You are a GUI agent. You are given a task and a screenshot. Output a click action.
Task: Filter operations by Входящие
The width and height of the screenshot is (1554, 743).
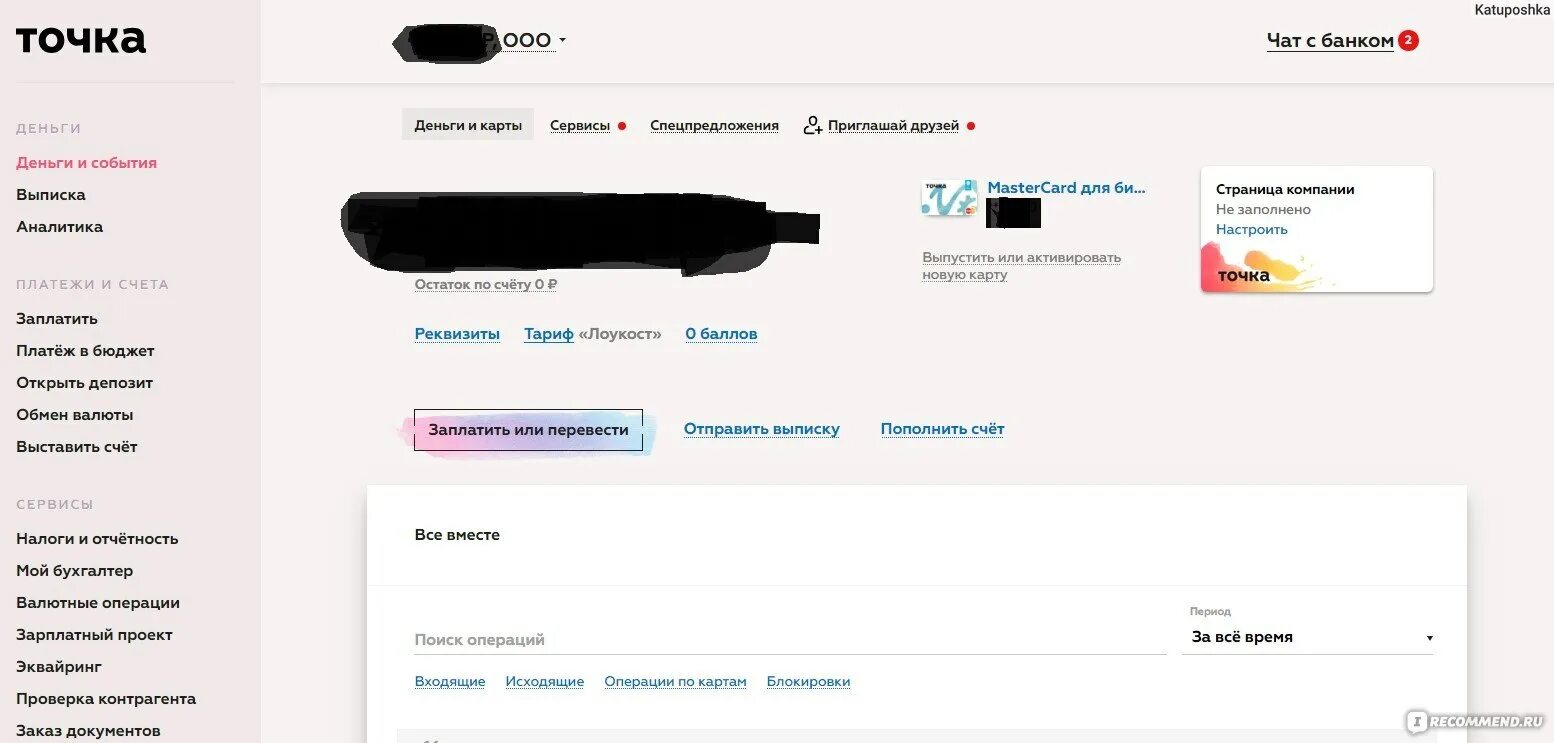(450, 682)
